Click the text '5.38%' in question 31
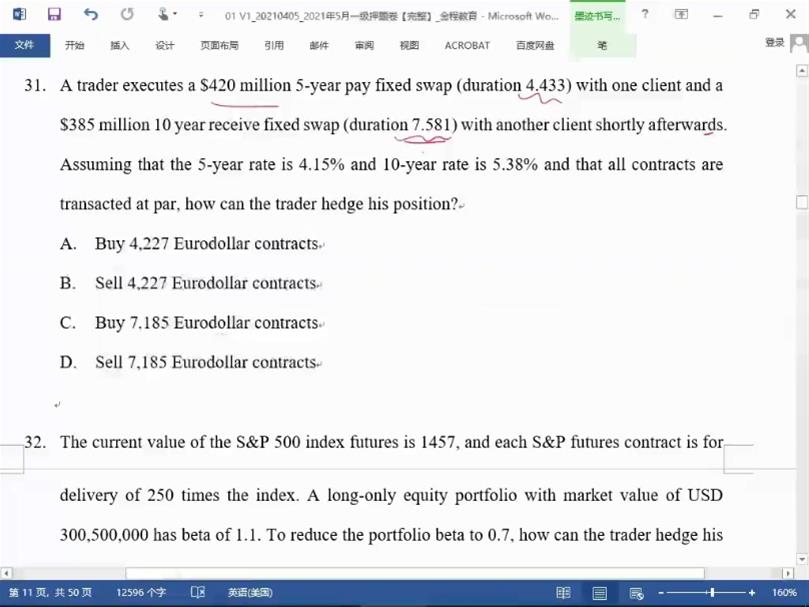 click(515, 165)
